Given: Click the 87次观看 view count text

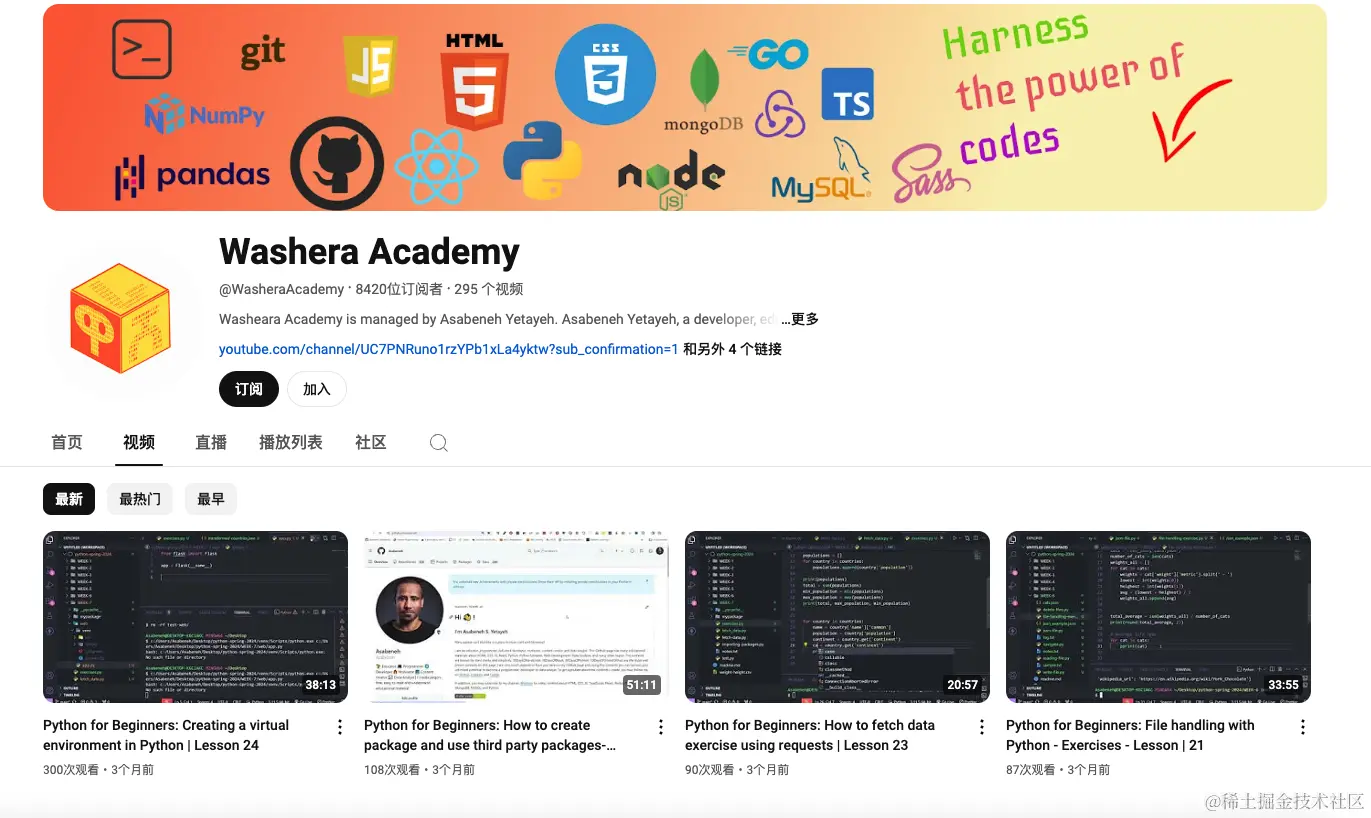Looking at the screenshot, I should [1030, 770].
